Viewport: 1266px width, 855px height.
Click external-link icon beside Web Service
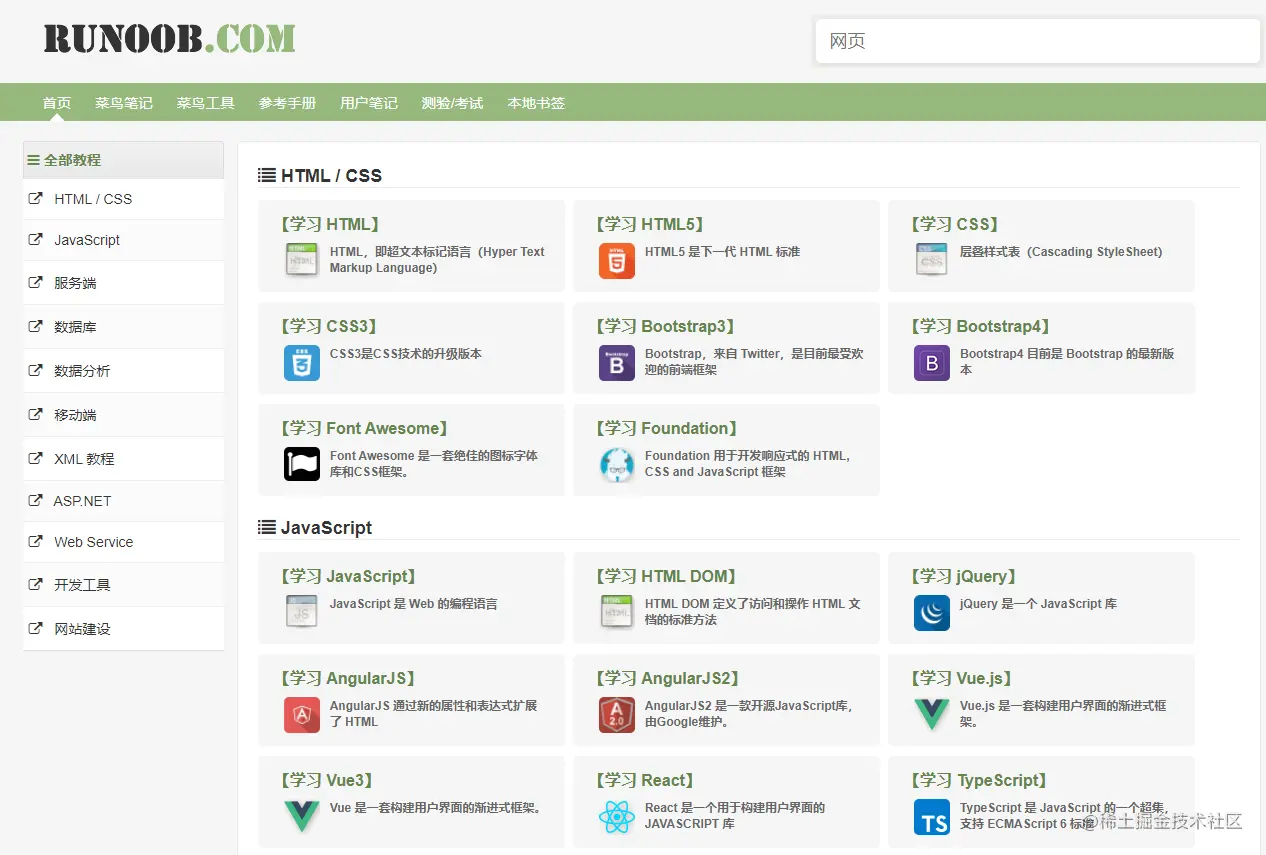[x=36, y=541]
